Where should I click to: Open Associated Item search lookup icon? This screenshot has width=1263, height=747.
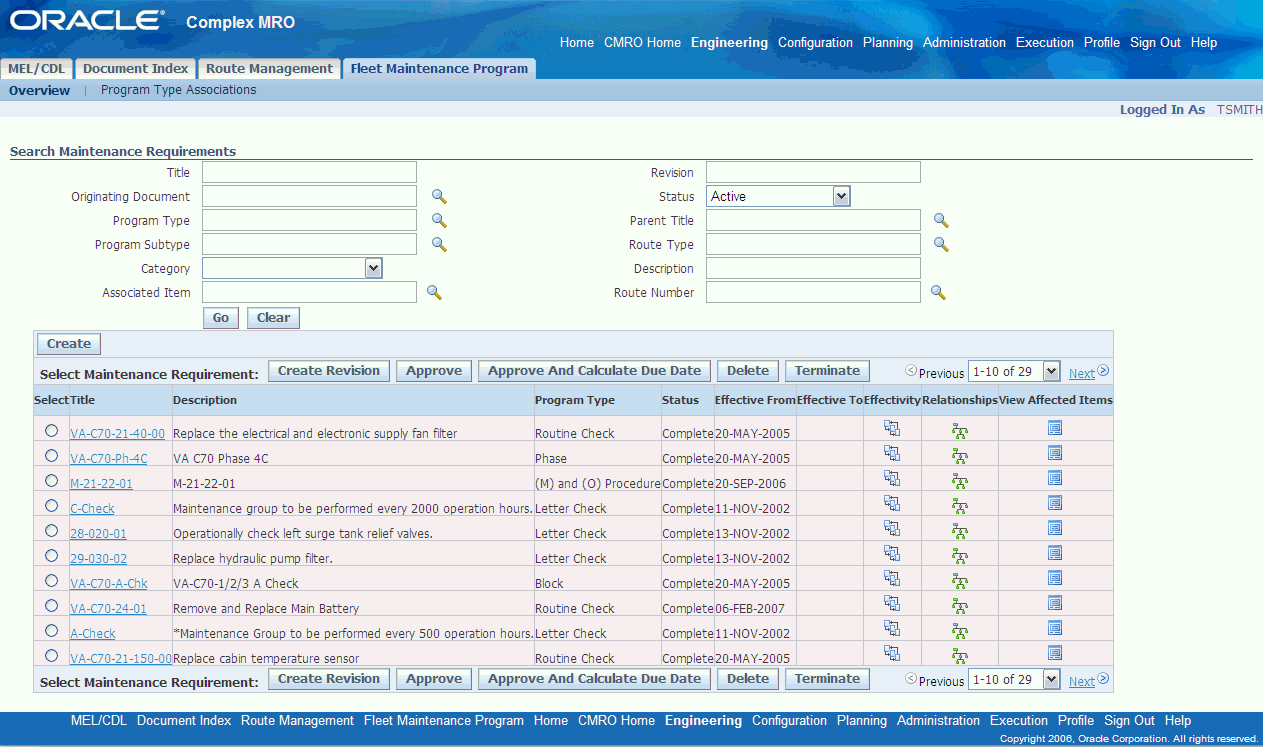434,292
